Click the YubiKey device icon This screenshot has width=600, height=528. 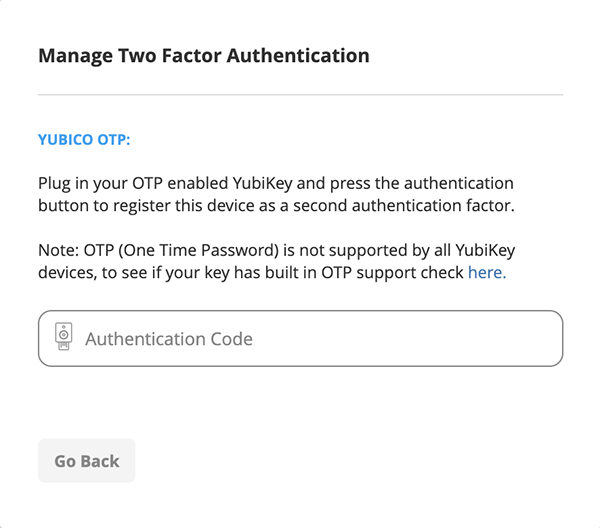coord(63,338)
